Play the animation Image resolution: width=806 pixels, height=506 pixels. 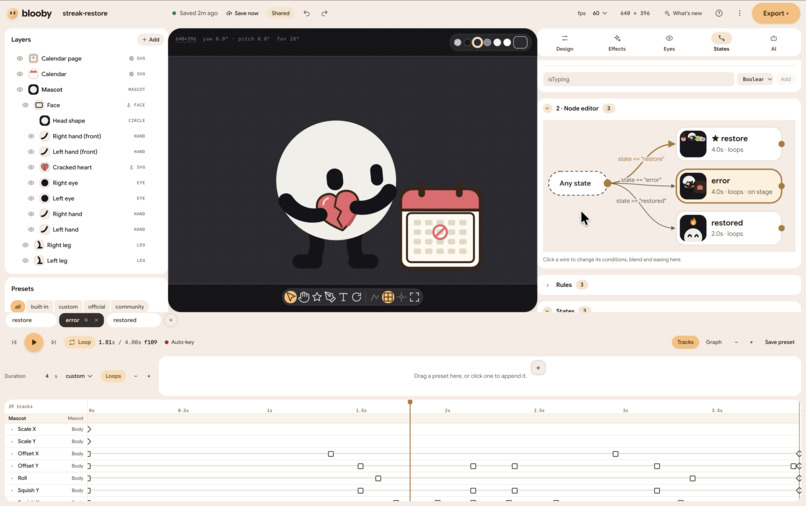(34, 342)
